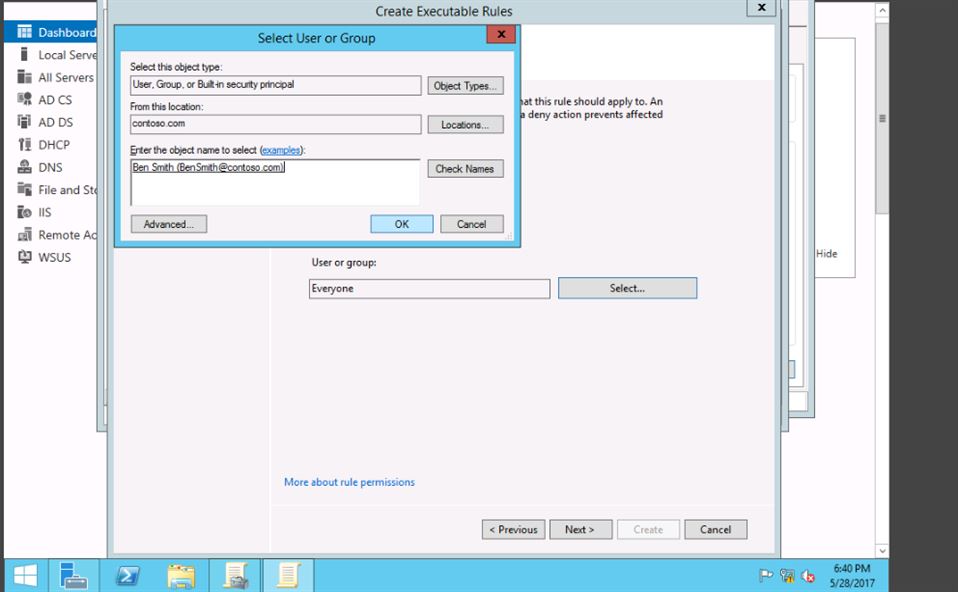Launch Server Manager from the taskbar
The image size is (958, 592).
point(73,576)
